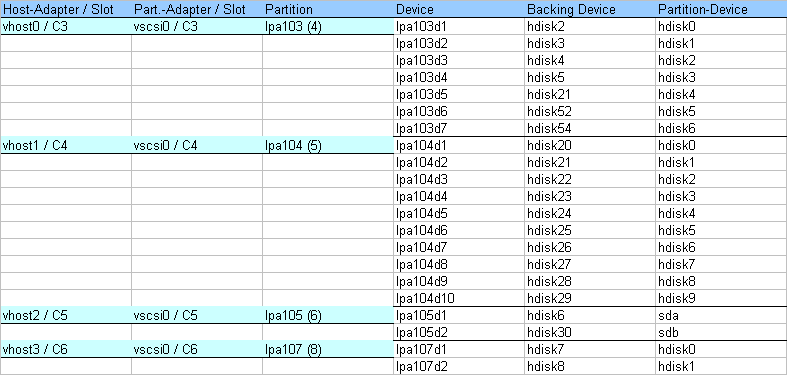This screenshot has width=787, height=375.
Task: Click the Partition column header
Action: pyautogui.click(x=328, y=9)
